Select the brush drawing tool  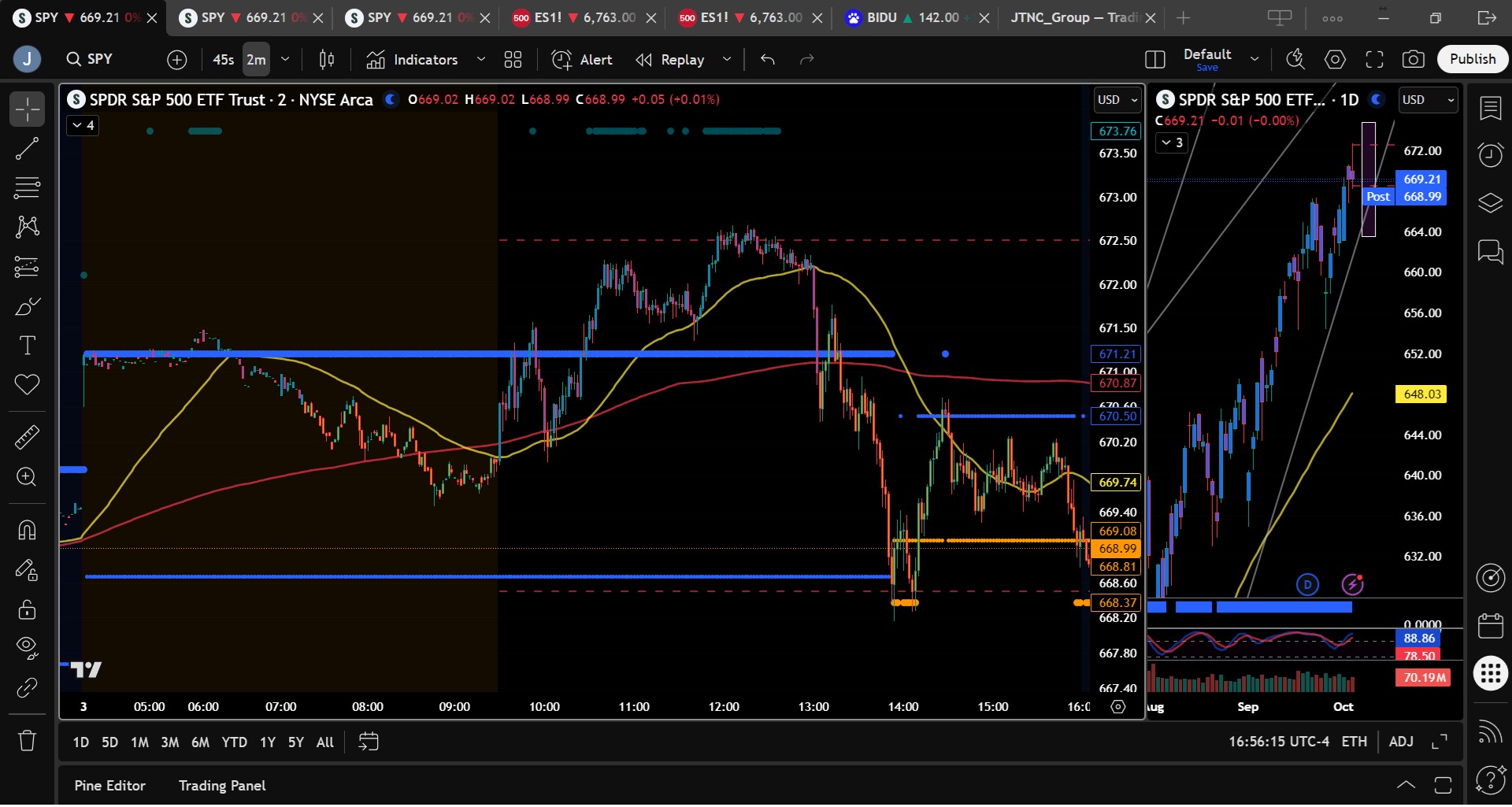click(x=27, y=306)
